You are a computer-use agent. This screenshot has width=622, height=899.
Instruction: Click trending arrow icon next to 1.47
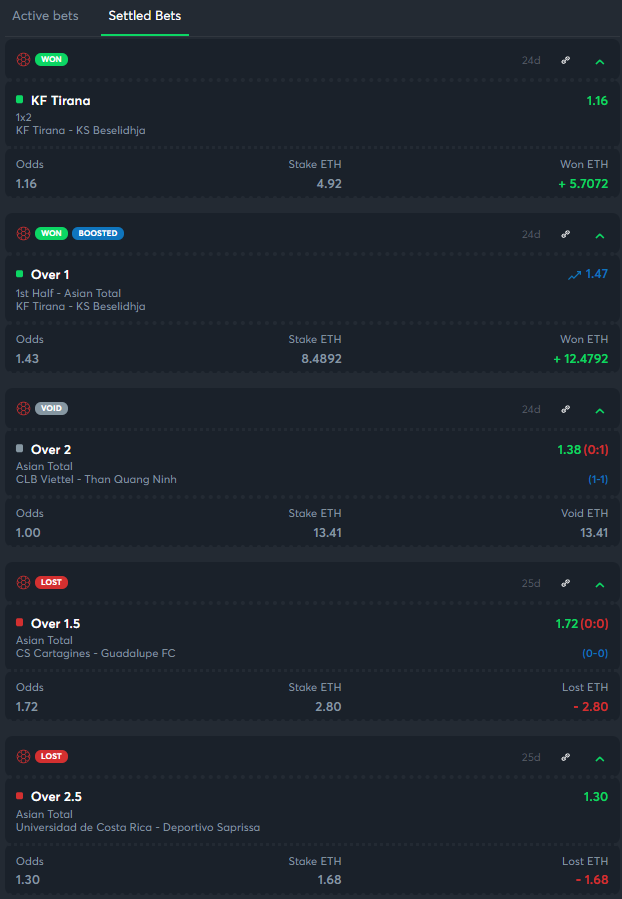[574, 274]
